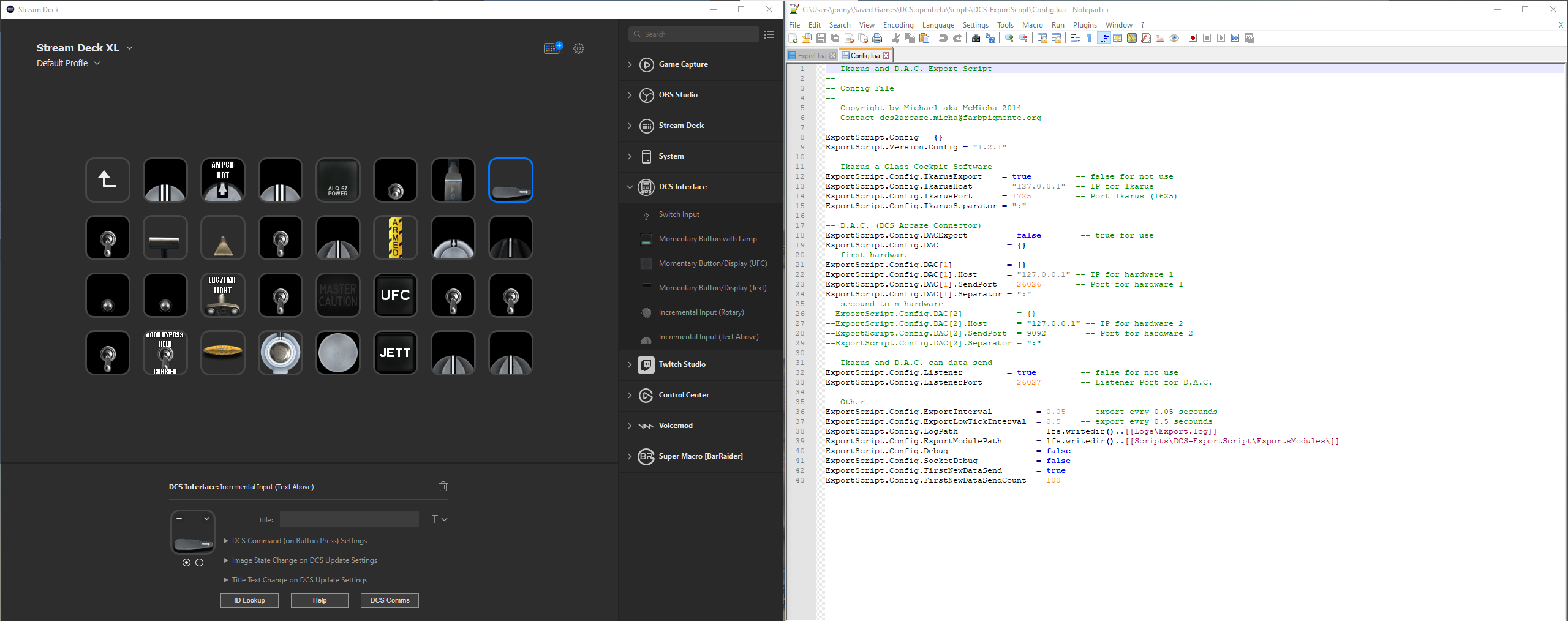Toggle file monitoring eye icon

[1174, 38]
